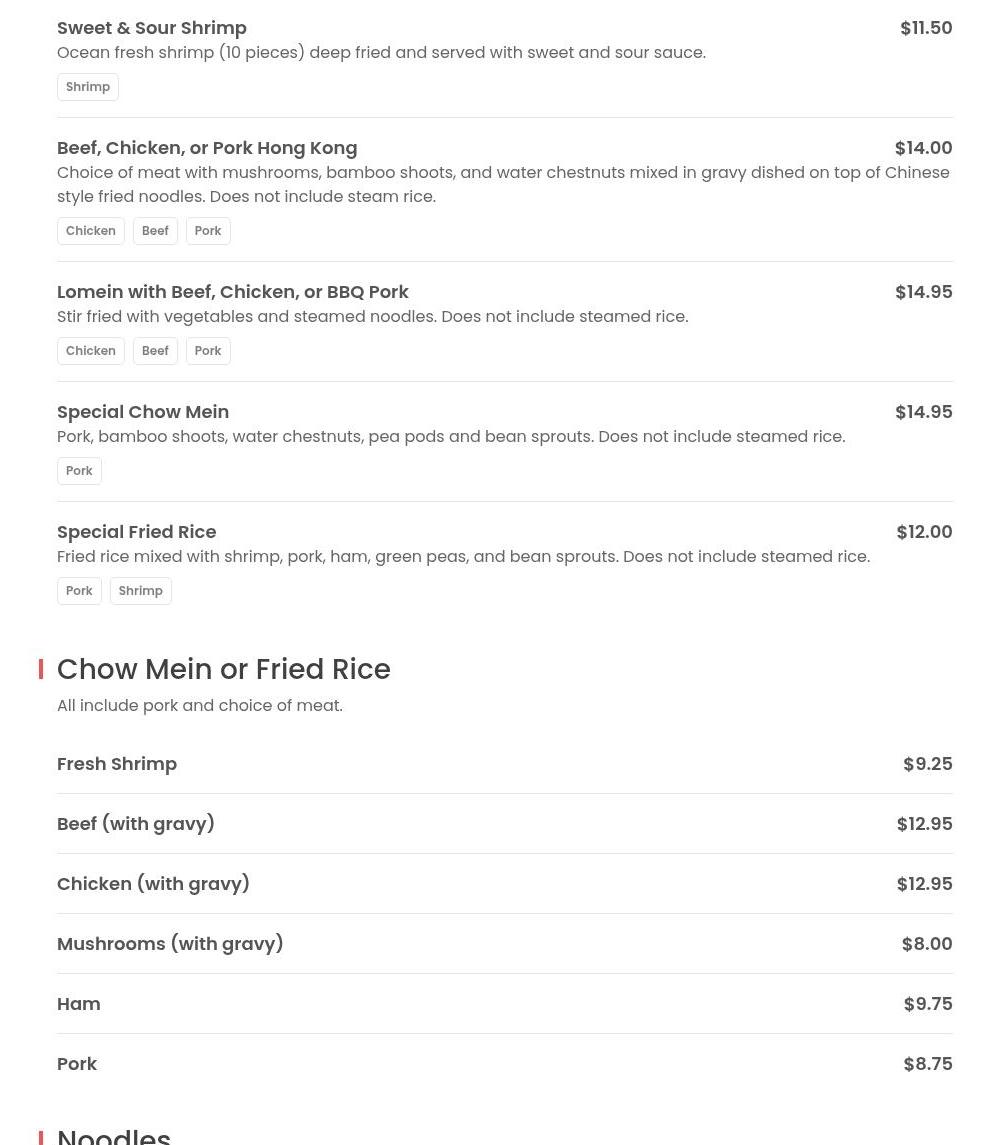Open Lomein with Beef, Chicken, or BBQ Pork
The image size is (990, 1145).
click(233, 292)
